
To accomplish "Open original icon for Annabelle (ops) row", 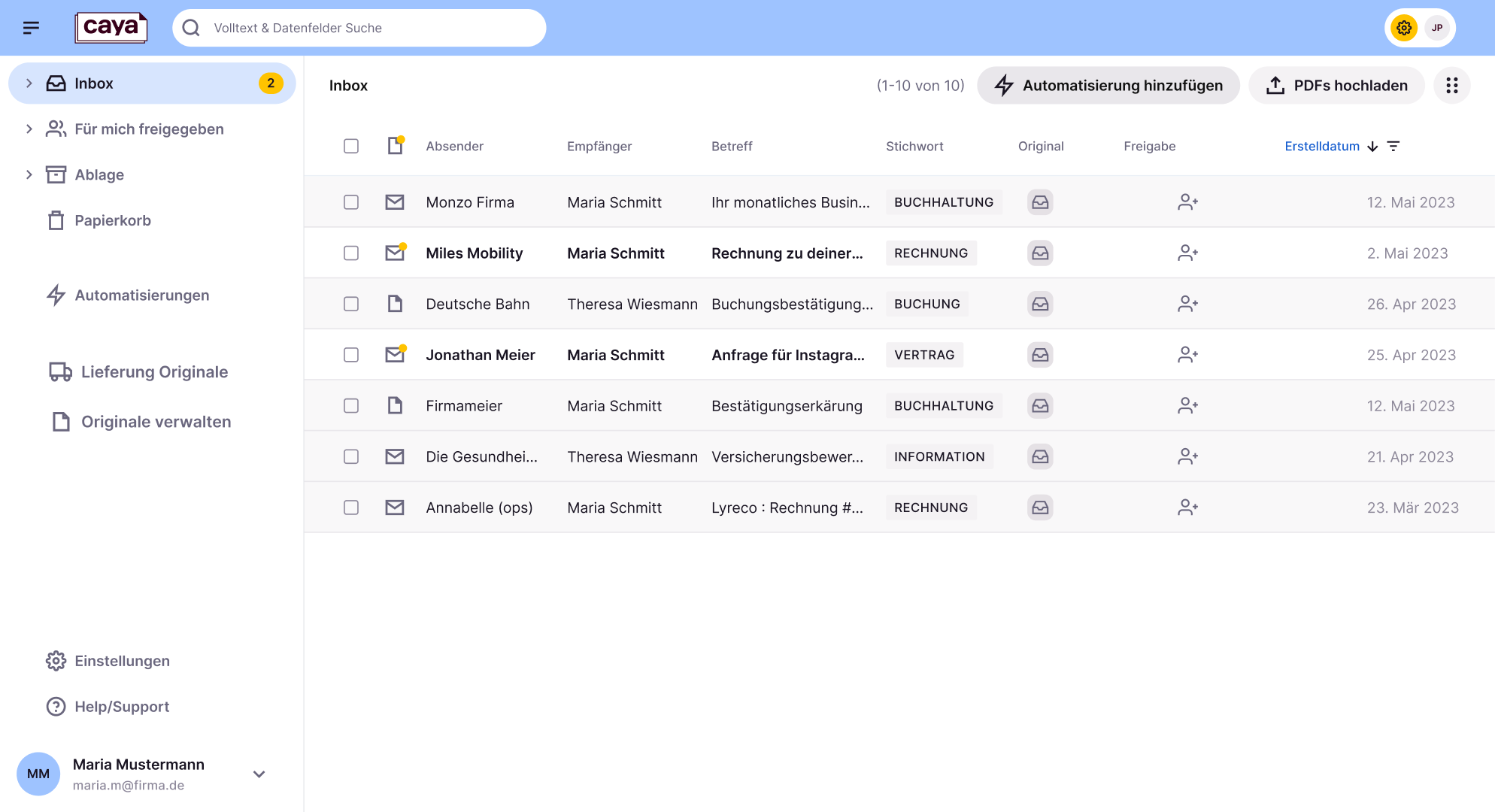I will tap(1040, 507).
